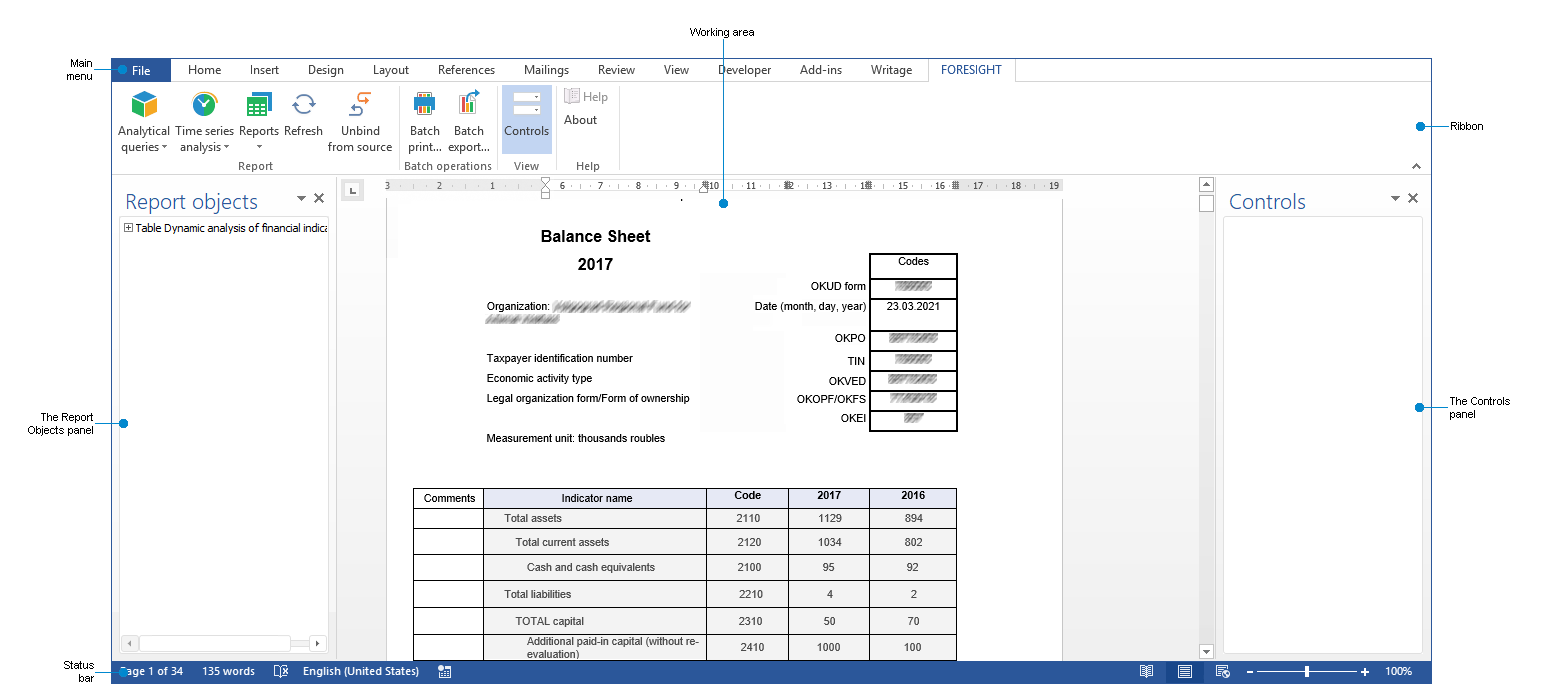This screenshot has width=1542, height=684.
Task: Select Time series analysis
Action: click(203, 118)
